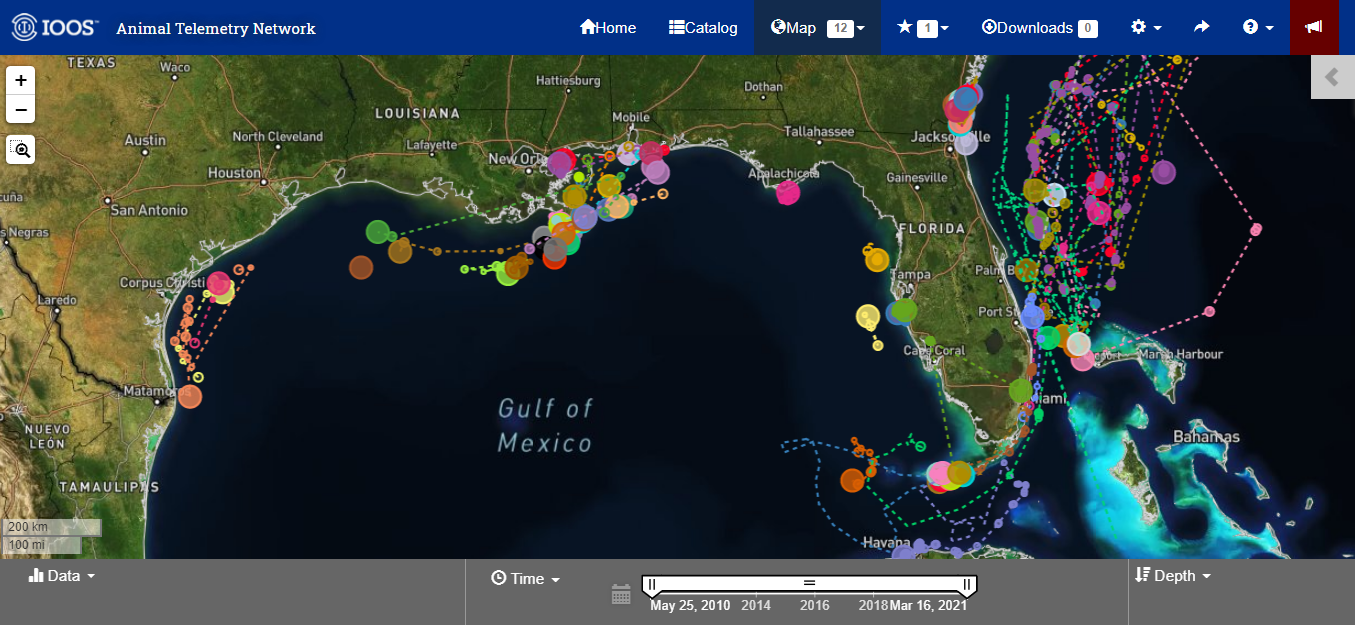Click the Animal Telemetry Network title

pos(215,28)
